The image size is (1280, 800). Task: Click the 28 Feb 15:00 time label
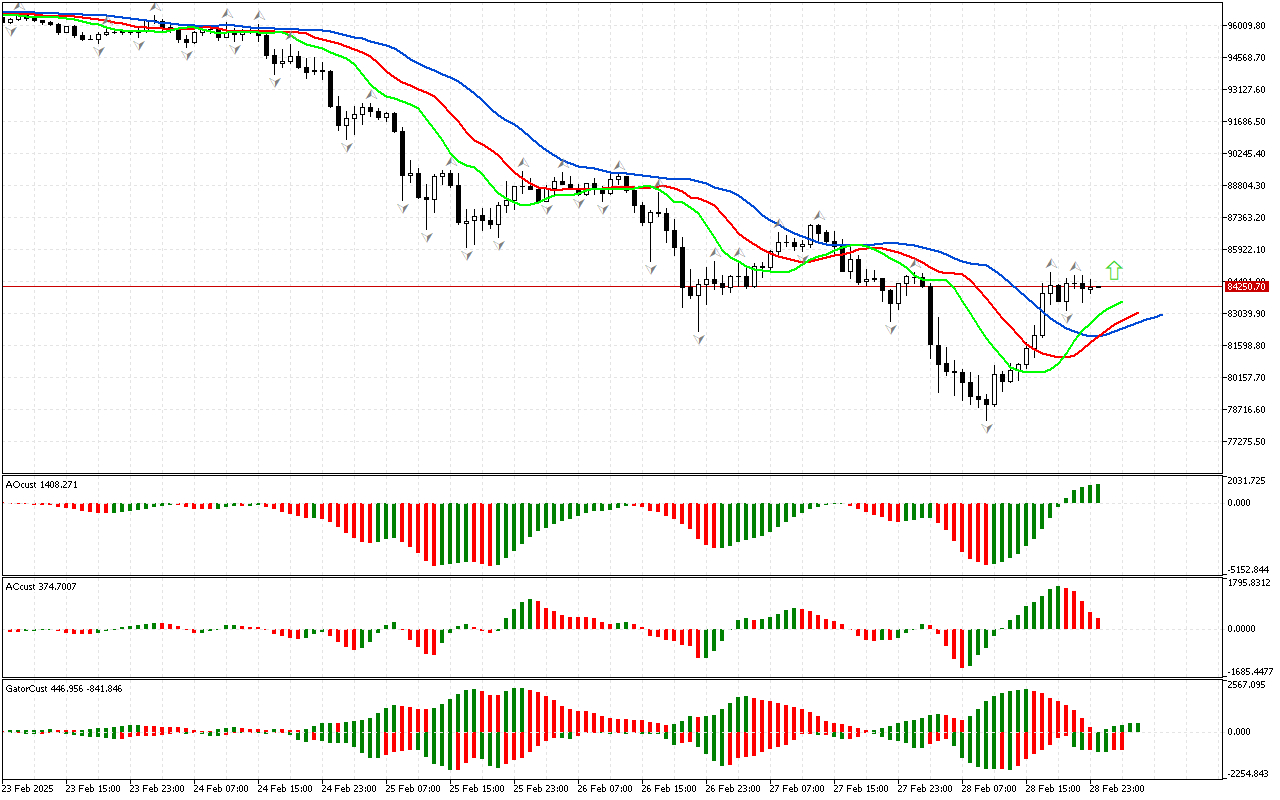[1053, 789]
